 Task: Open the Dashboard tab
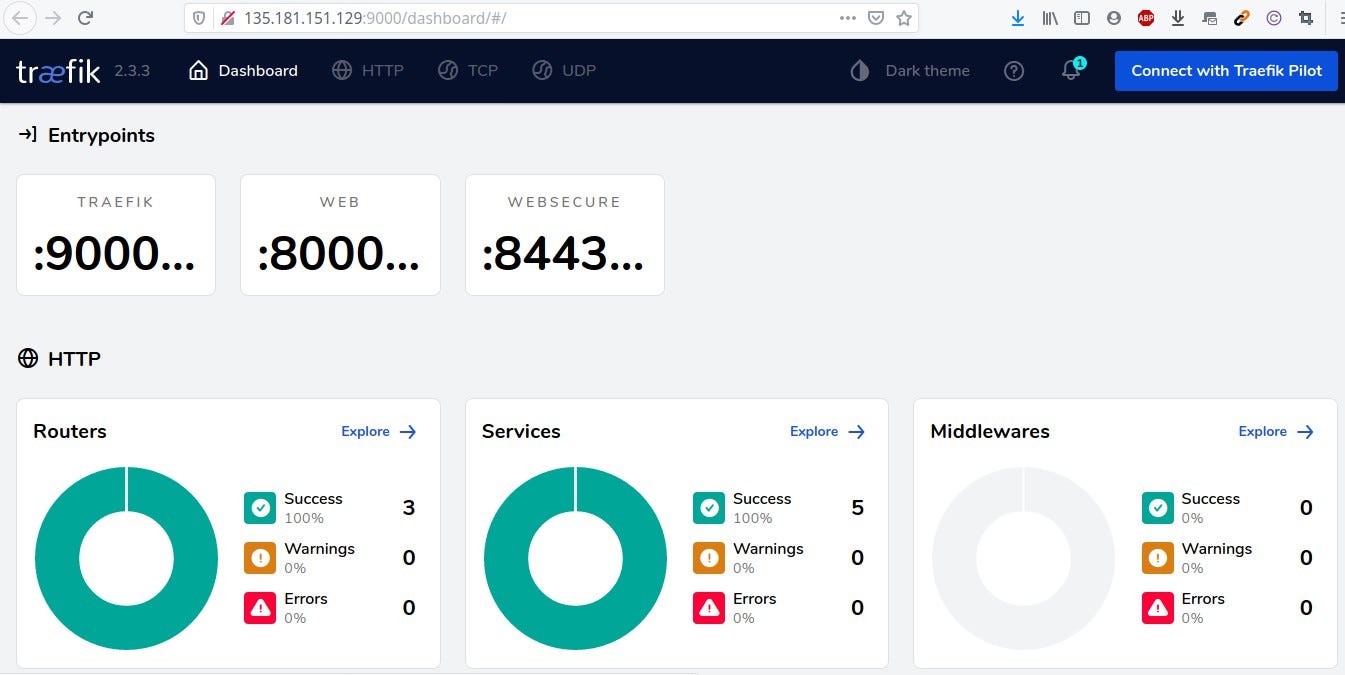(x=243, y=71)
